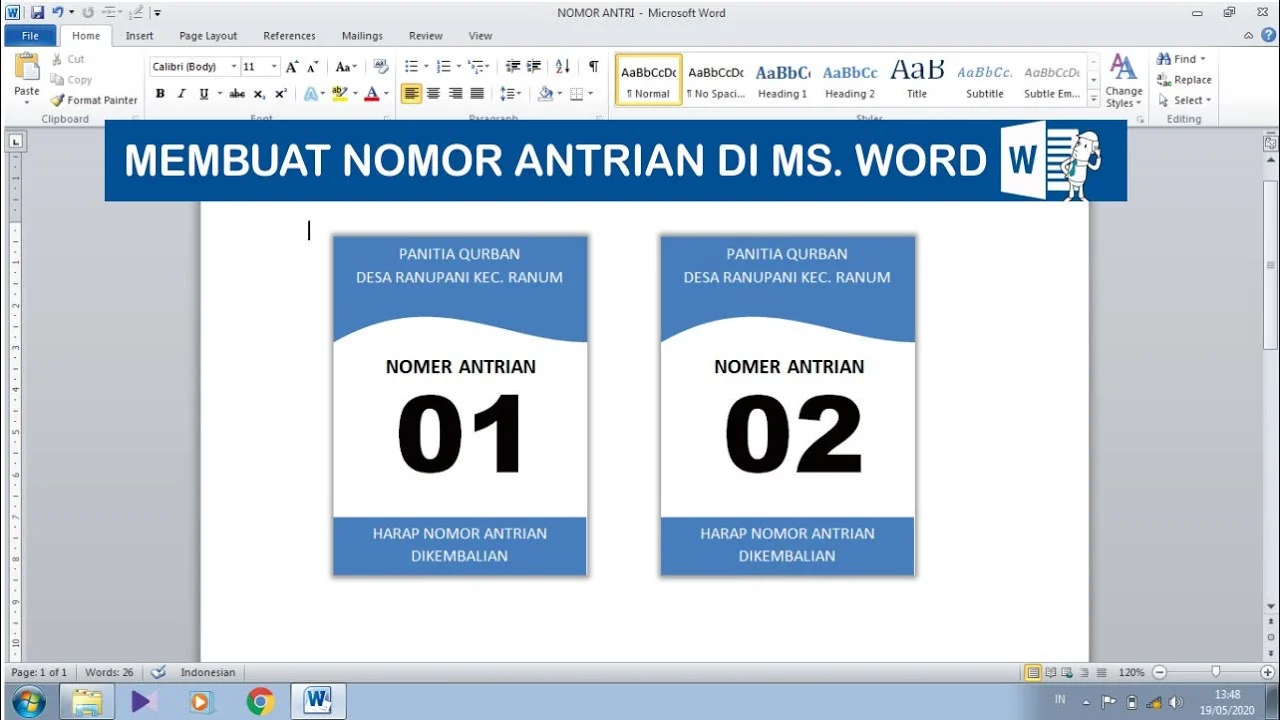Switch to the Mailings tab
Viewport: 1280px width, 720px height.
tap(362, 36)
